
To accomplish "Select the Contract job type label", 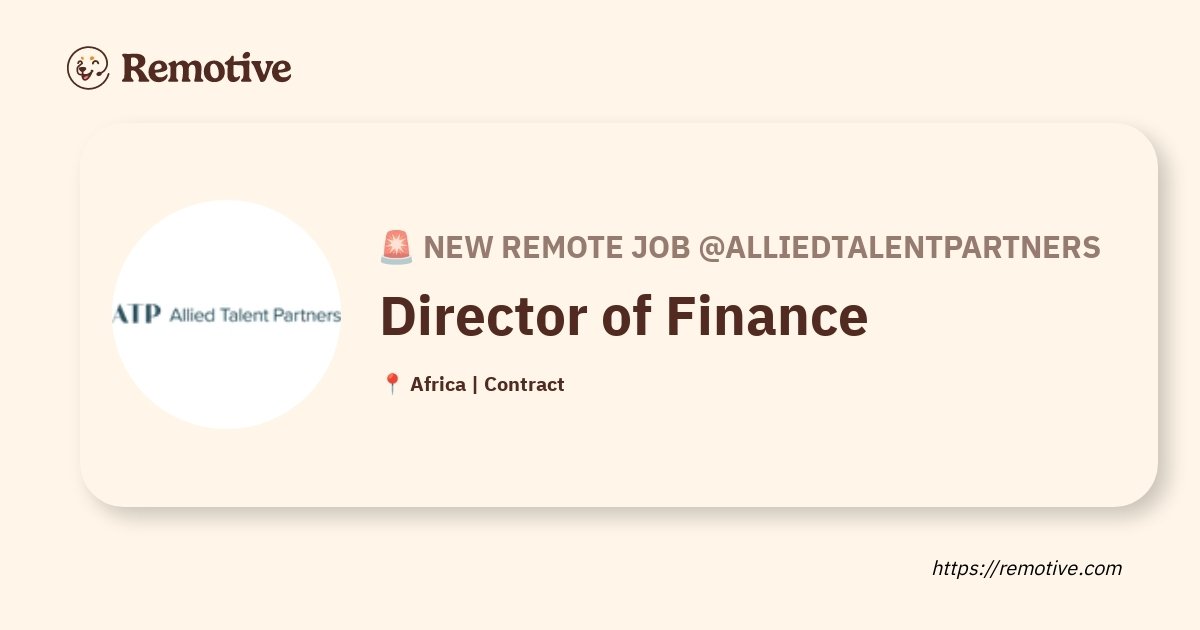I will click(x=524, y=384).
